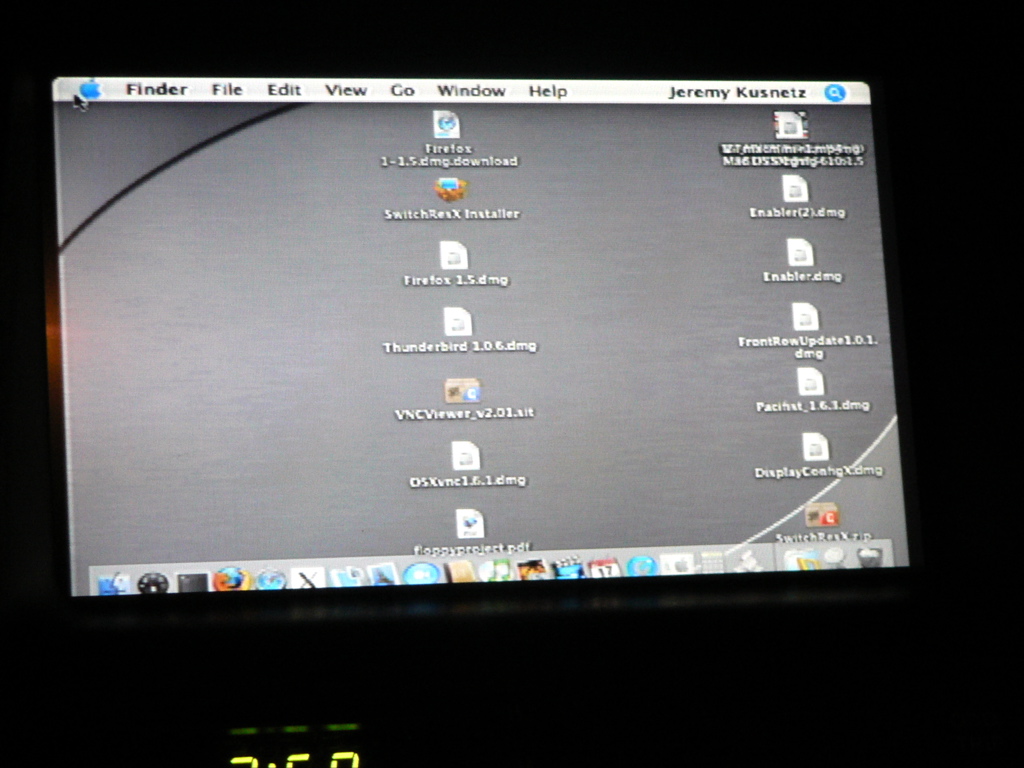
Task: Launch Terminal from the Dock
Action: (193, 582)
